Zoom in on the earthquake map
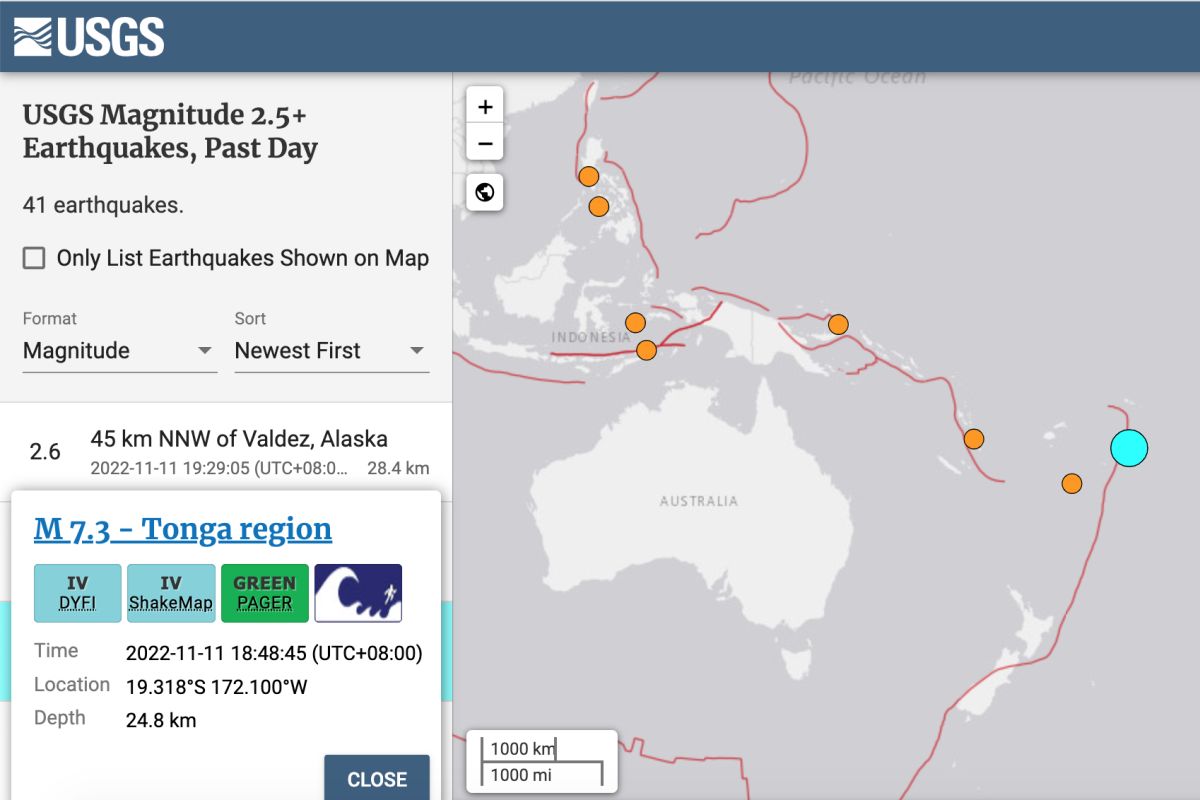The width and height of the screenshot is (1200, 800). (484, 106)
